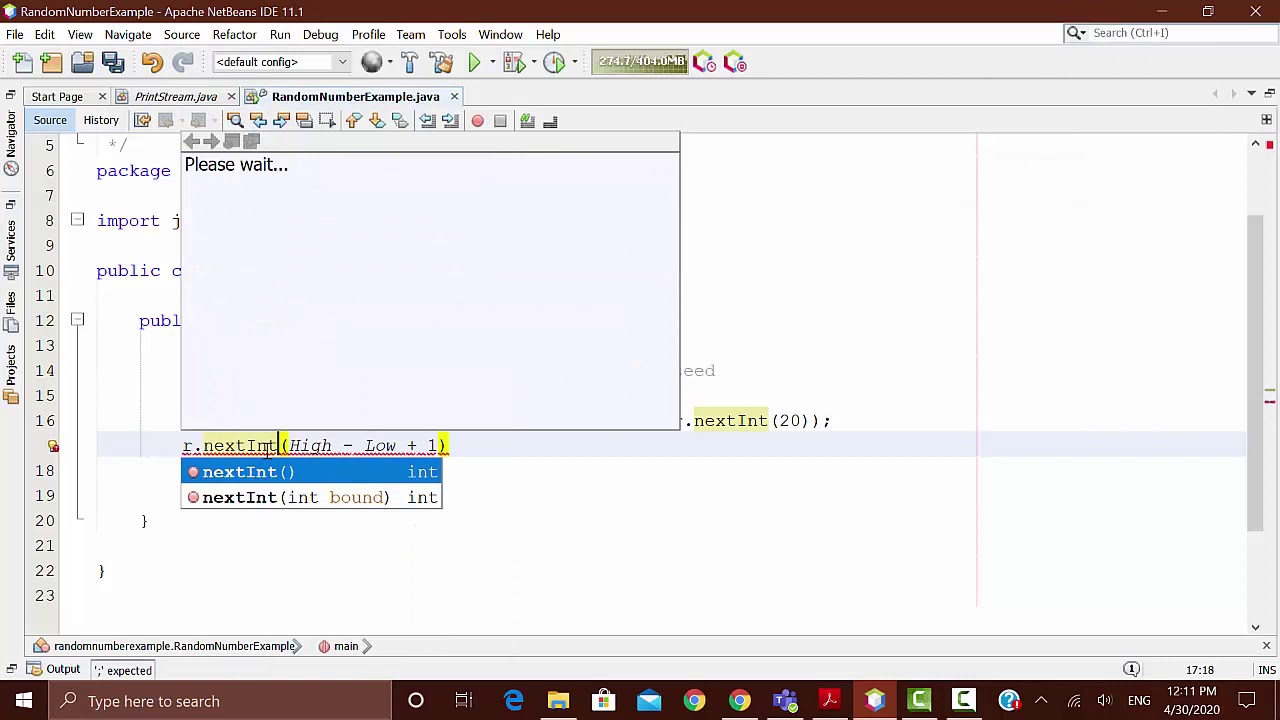Click the Debug Project icon

tap(513, 62)
